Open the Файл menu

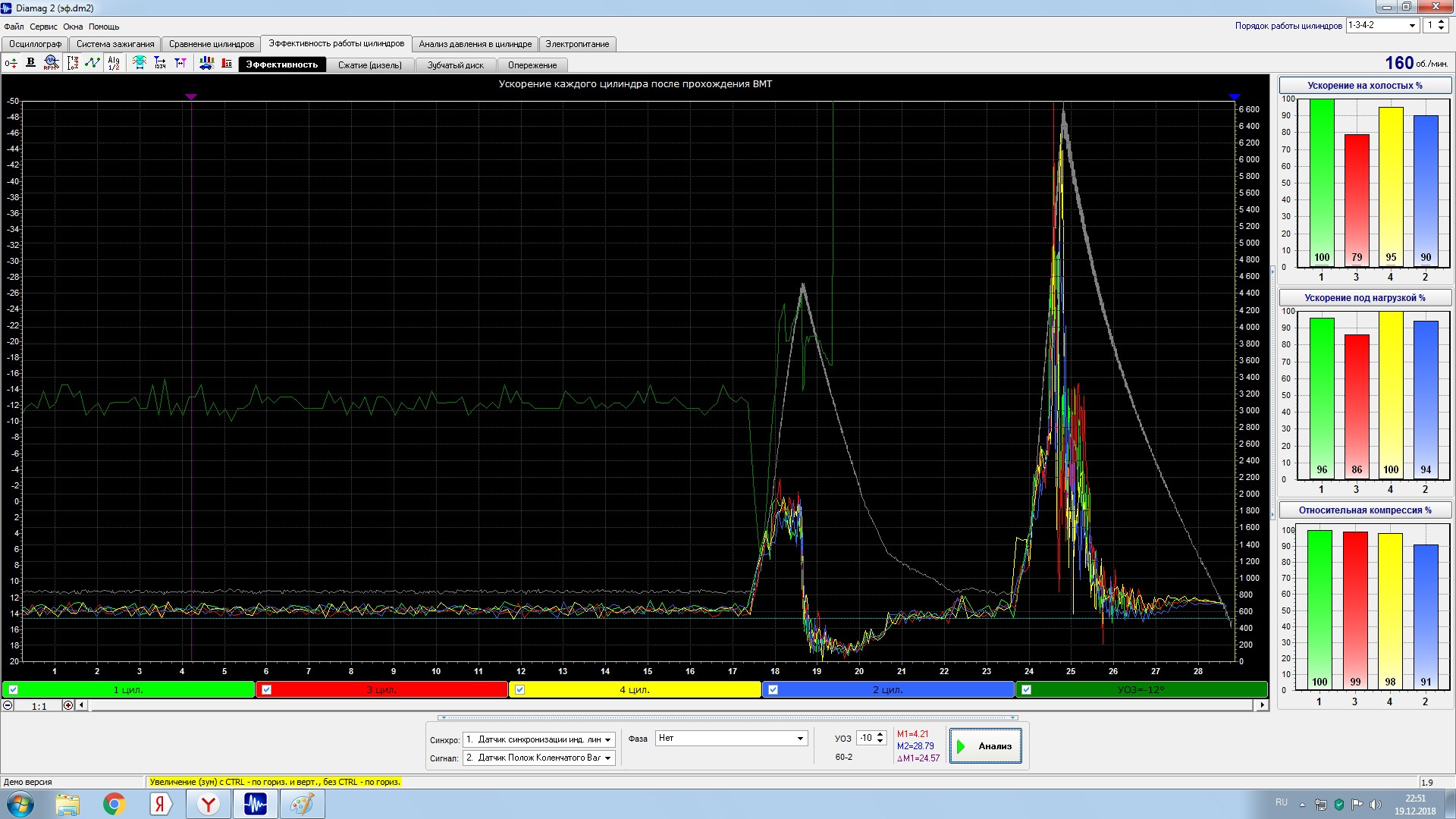click(14, 27)
